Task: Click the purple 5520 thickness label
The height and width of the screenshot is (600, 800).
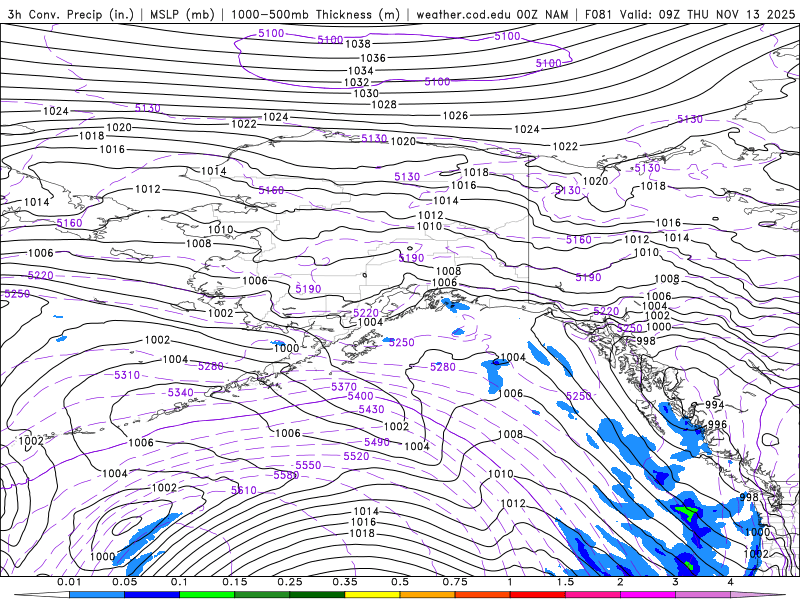Action: pyautogui.click(x=356, y=456)
